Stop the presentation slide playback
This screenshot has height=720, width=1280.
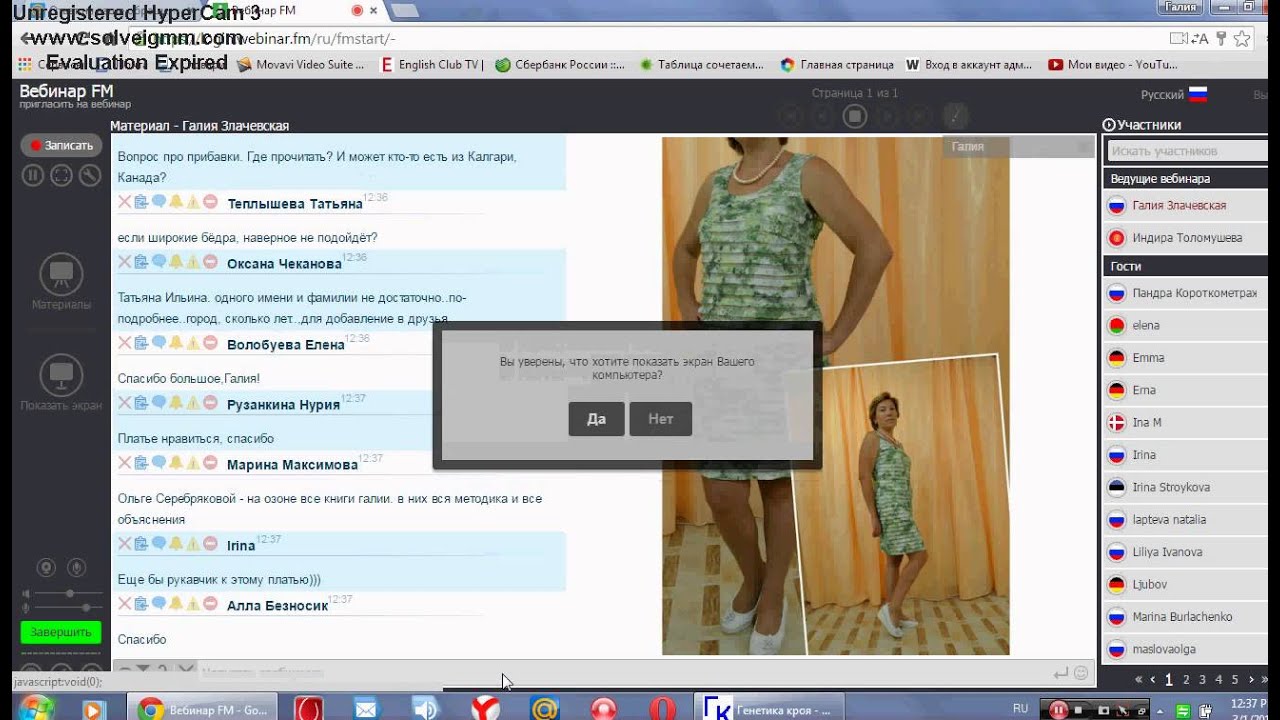tap(854, 116)
